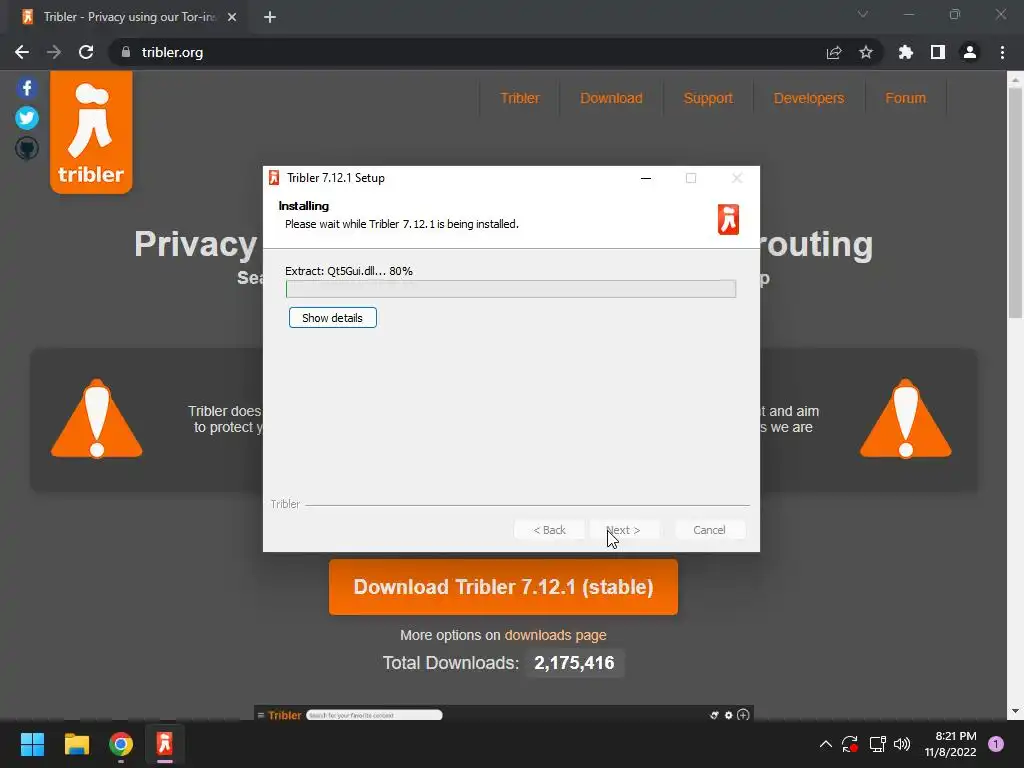Click the page vertical scrollbar

(x=1015, y=202)
